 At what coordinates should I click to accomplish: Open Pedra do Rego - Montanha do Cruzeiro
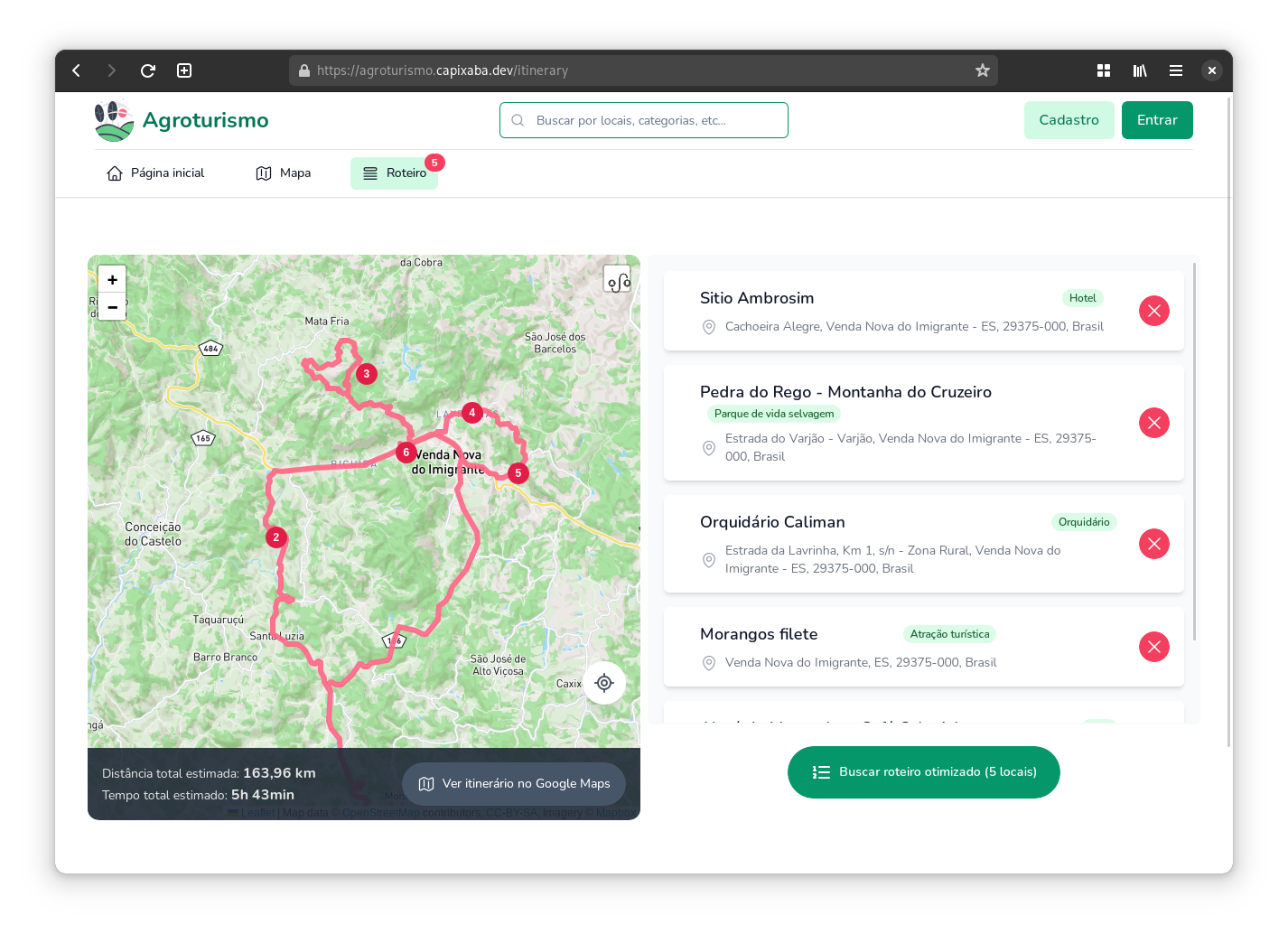point(845,392)
